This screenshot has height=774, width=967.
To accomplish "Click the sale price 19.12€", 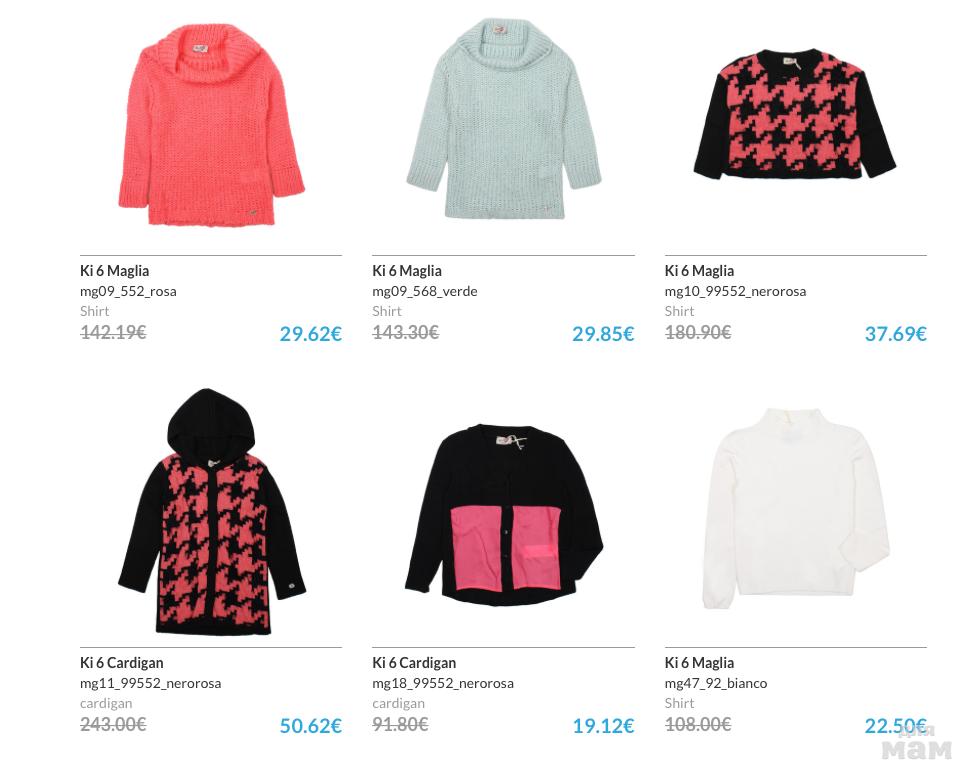I will (x=603, y=726).
